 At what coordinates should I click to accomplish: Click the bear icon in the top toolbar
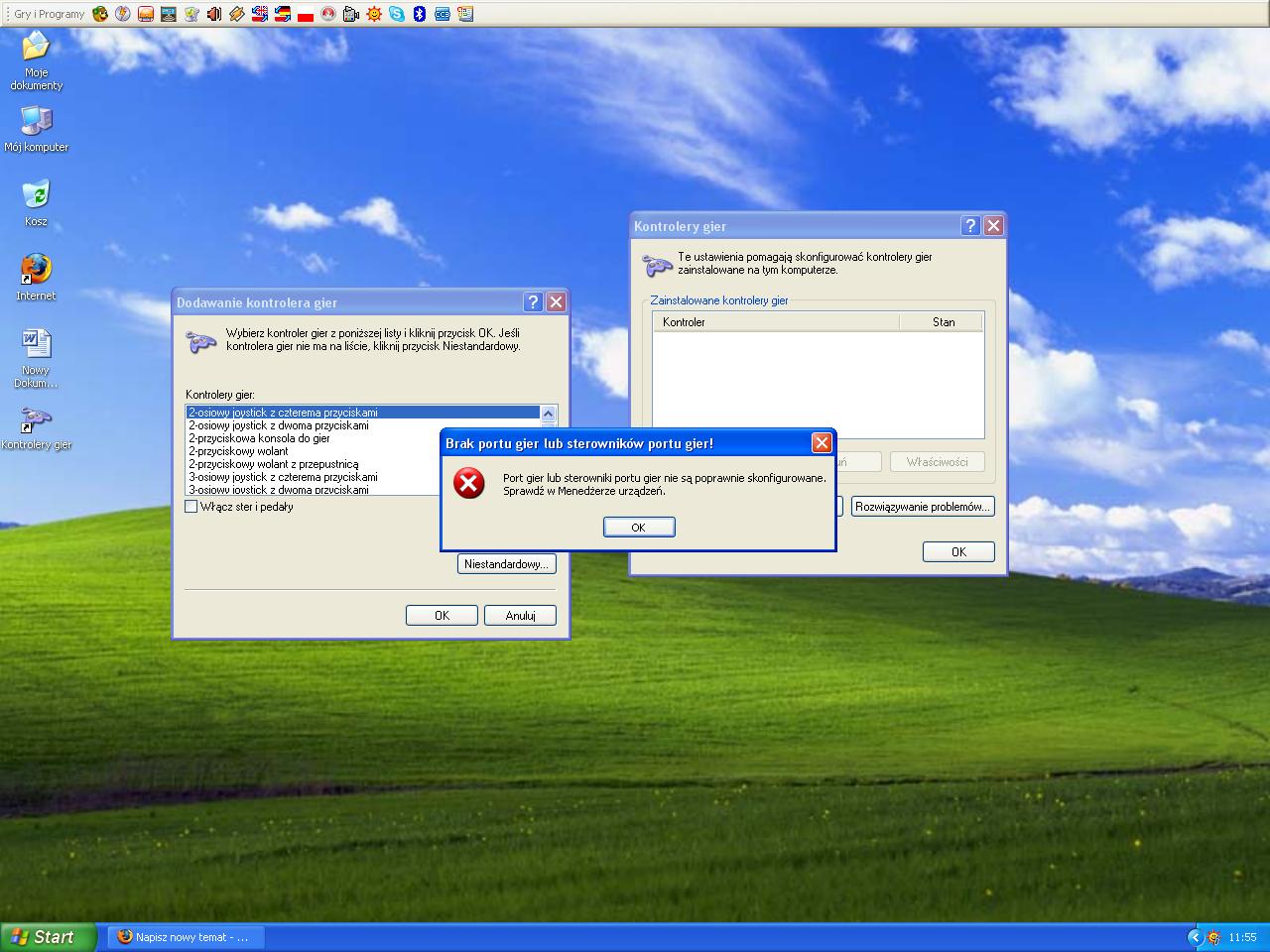tap(100, 14)
